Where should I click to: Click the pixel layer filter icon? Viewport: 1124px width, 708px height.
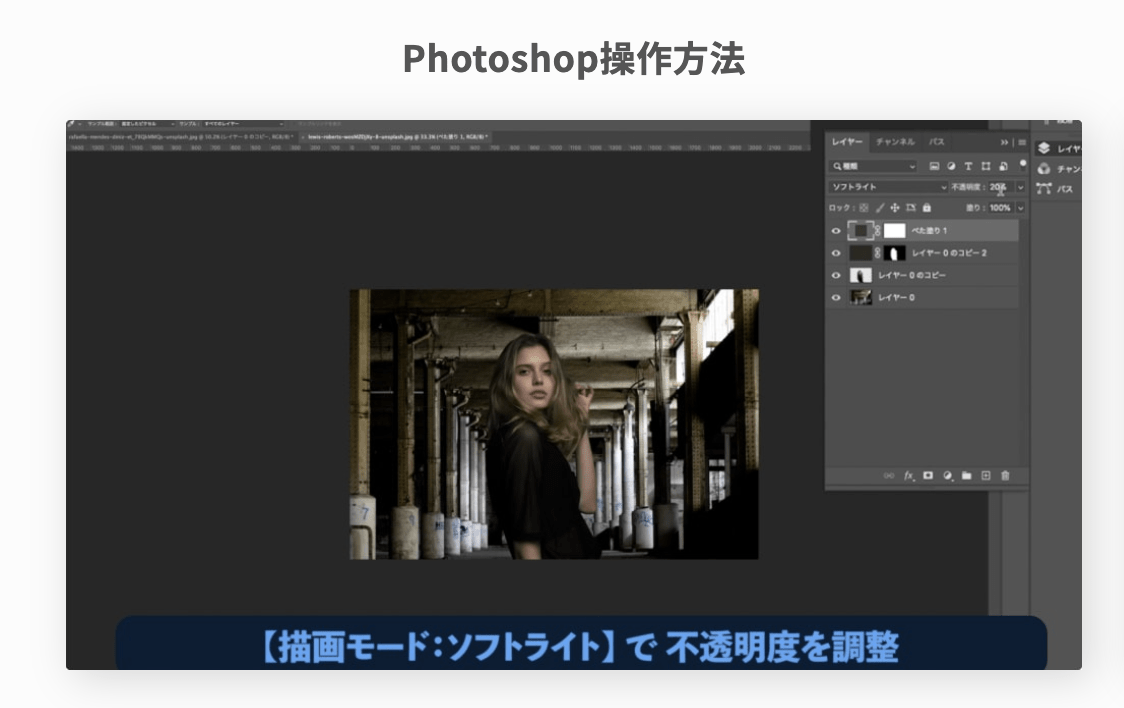934,166
